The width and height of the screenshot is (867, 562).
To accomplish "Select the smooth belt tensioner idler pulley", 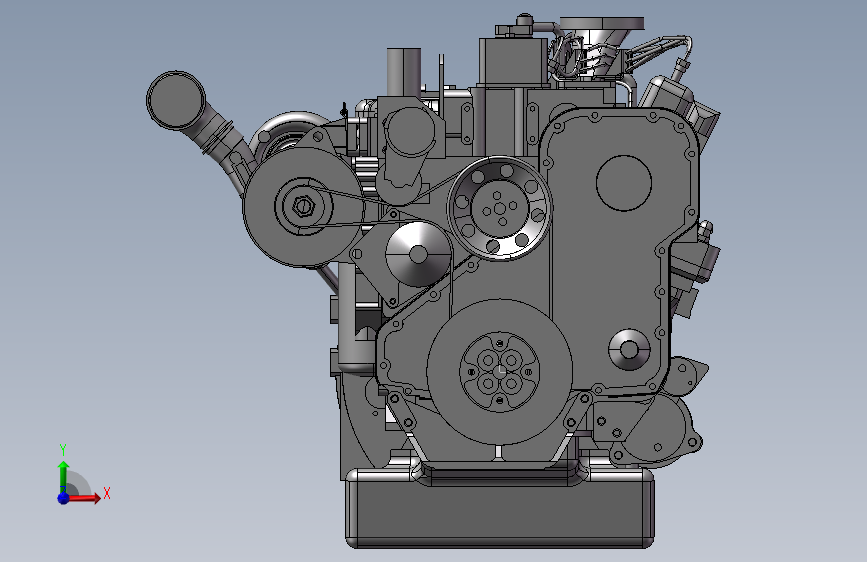I will pos(418,254).
